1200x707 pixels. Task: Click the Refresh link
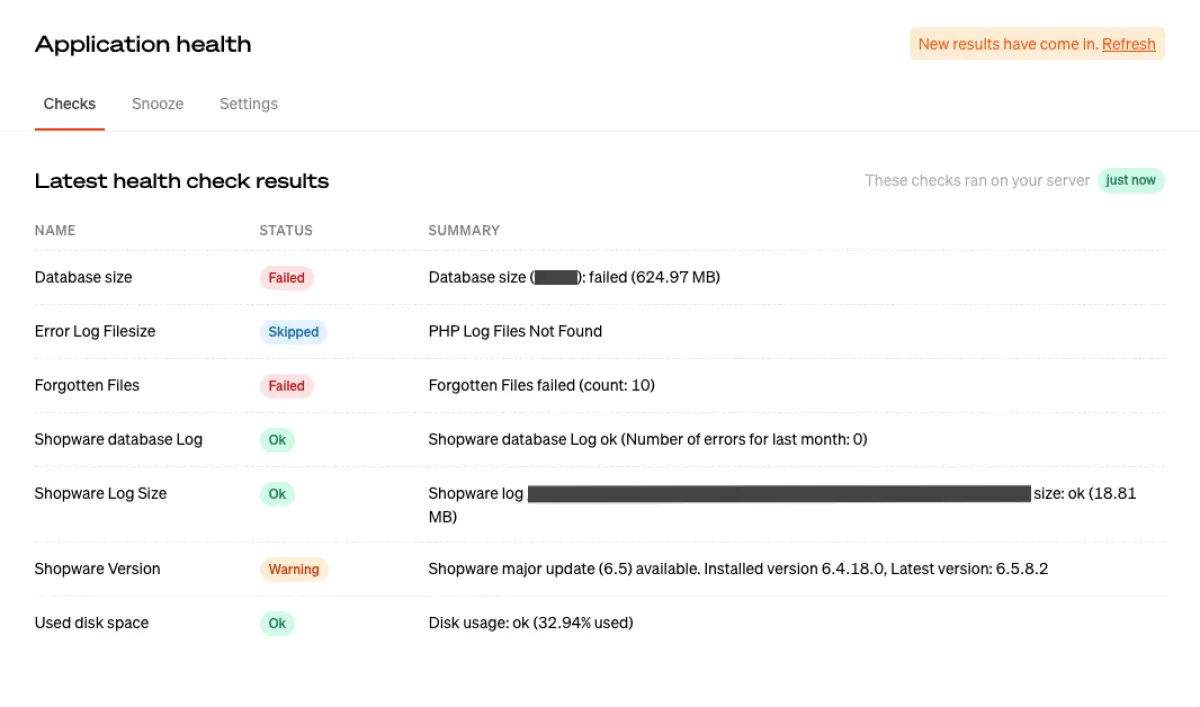1129,44
